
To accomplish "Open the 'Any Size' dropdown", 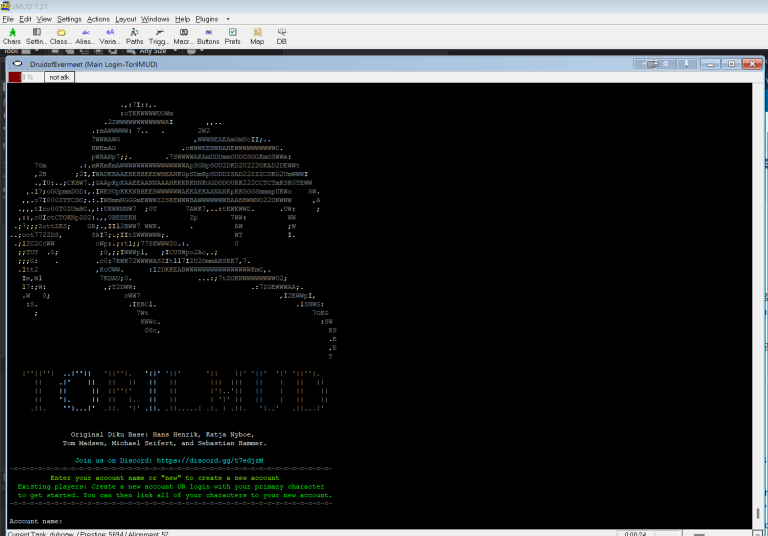I will tap(158, 51).
